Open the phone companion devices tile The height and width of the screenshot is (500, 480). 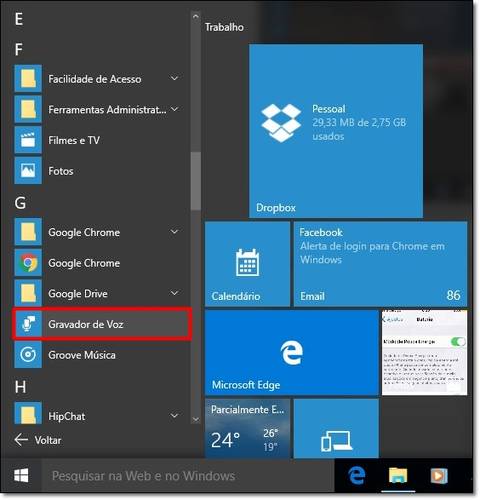tap(336, 428)
